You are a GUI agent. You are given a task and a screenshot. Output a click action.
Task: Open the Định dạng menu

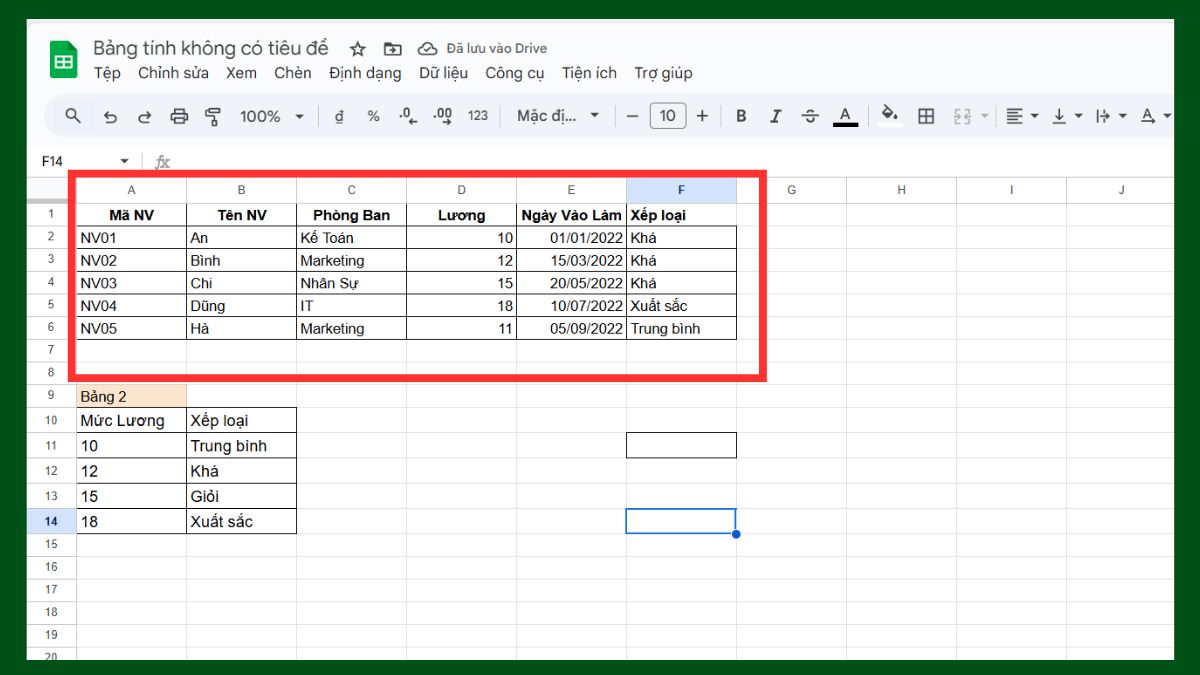pyautogui.click(x=365, y=72)
